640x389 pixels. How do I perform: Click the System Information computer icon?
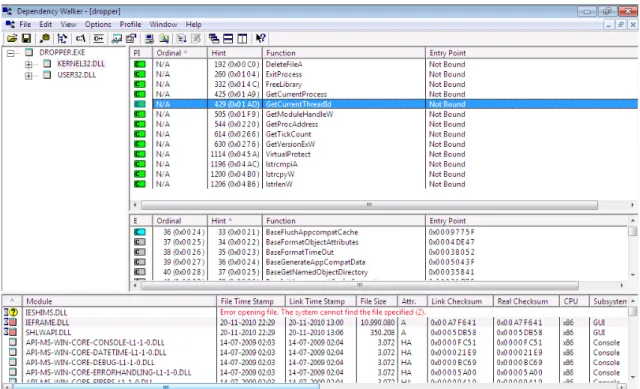coord(149,38)
